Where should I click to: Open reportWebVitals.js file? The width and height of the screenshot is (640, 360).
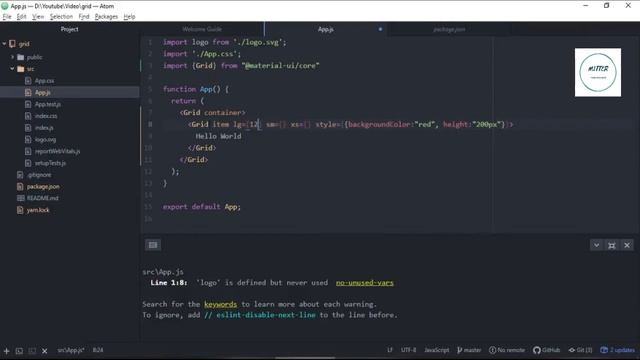coord(57,151)
